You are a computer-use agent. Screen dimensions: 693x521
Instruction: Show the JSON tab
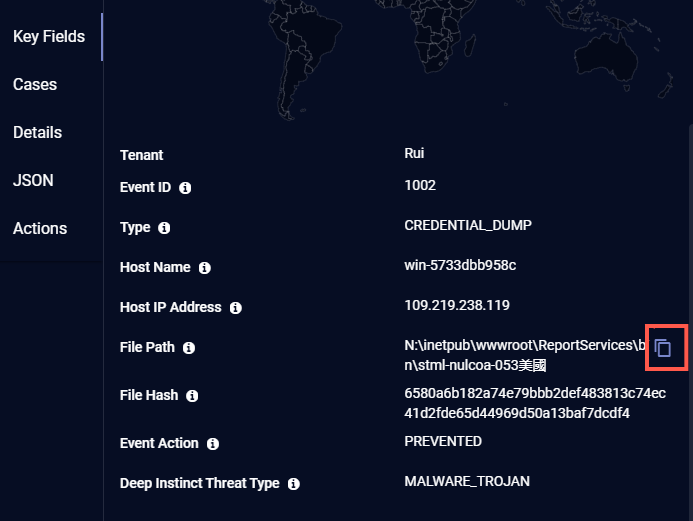tap(33, 181)
